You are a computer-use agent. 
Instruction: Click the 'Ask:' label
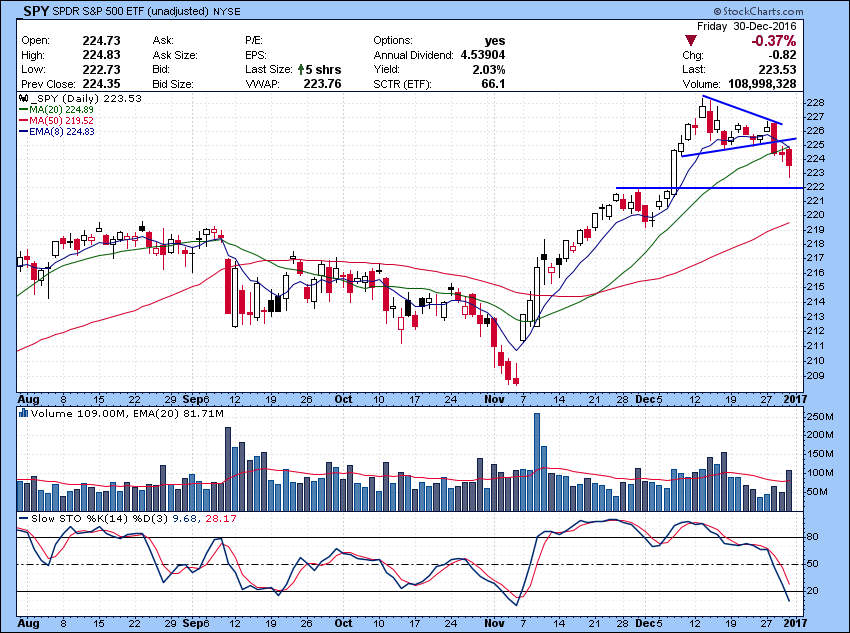163,41
